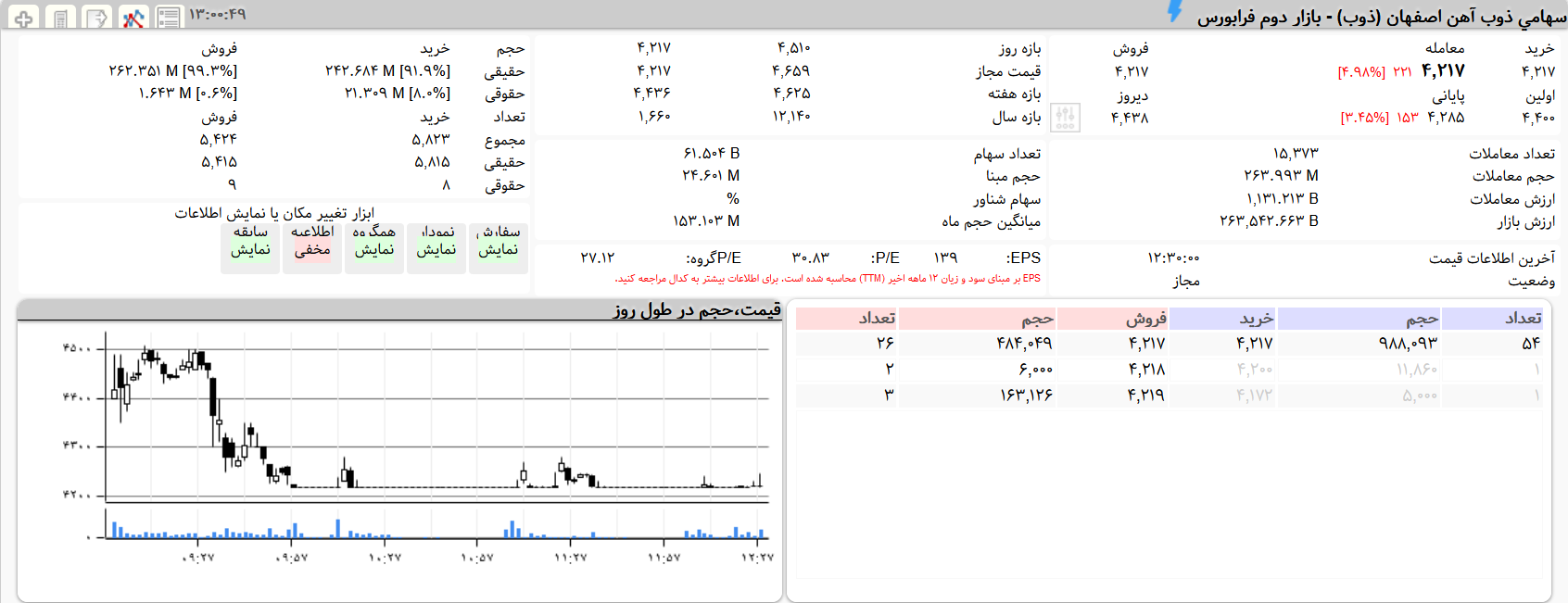Open the sliders settings icon near بازه سال
The image size is (1568, 603).
(1065, 118)
